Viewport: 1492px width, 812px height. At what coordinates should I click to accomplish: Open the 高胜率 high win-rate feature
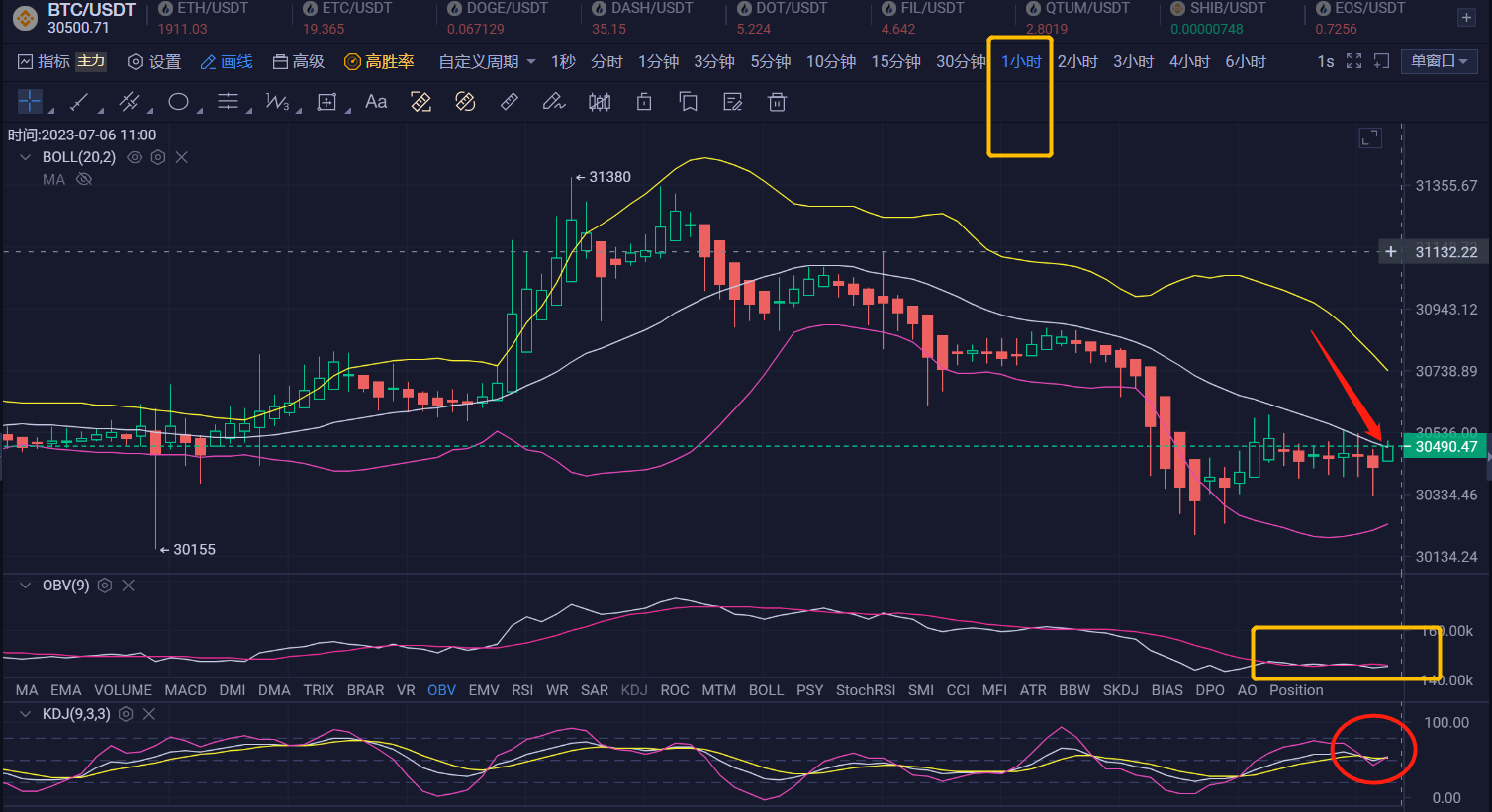[379, 61]
